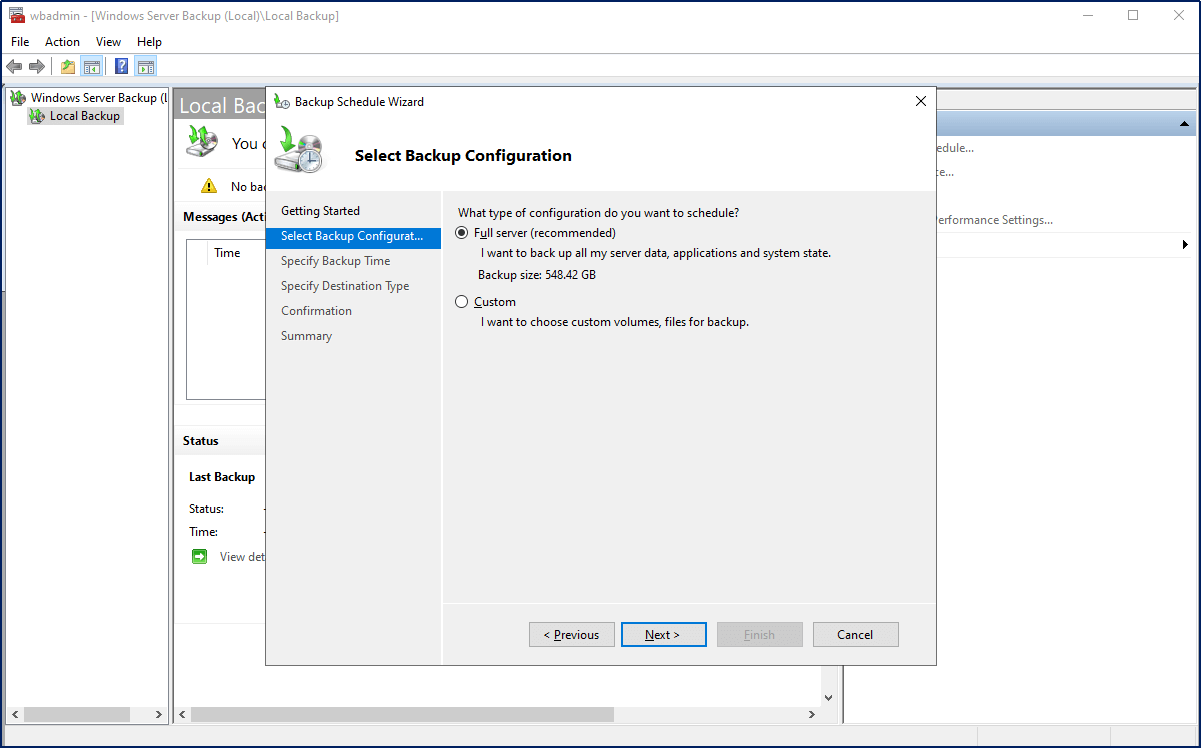Click the 'I want to choose custom volumes' description
This screenshot has width=1201, height=748.
(615, 322)
